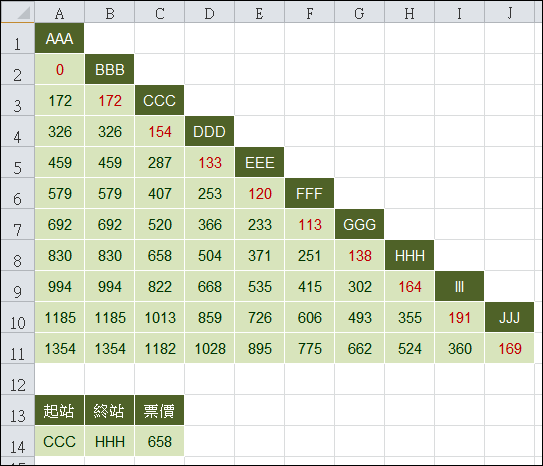Image resolution: width=543 pixels, height=466 pixels.
Task: Click cell 822 in row 9
Action: tap(160, 286)
